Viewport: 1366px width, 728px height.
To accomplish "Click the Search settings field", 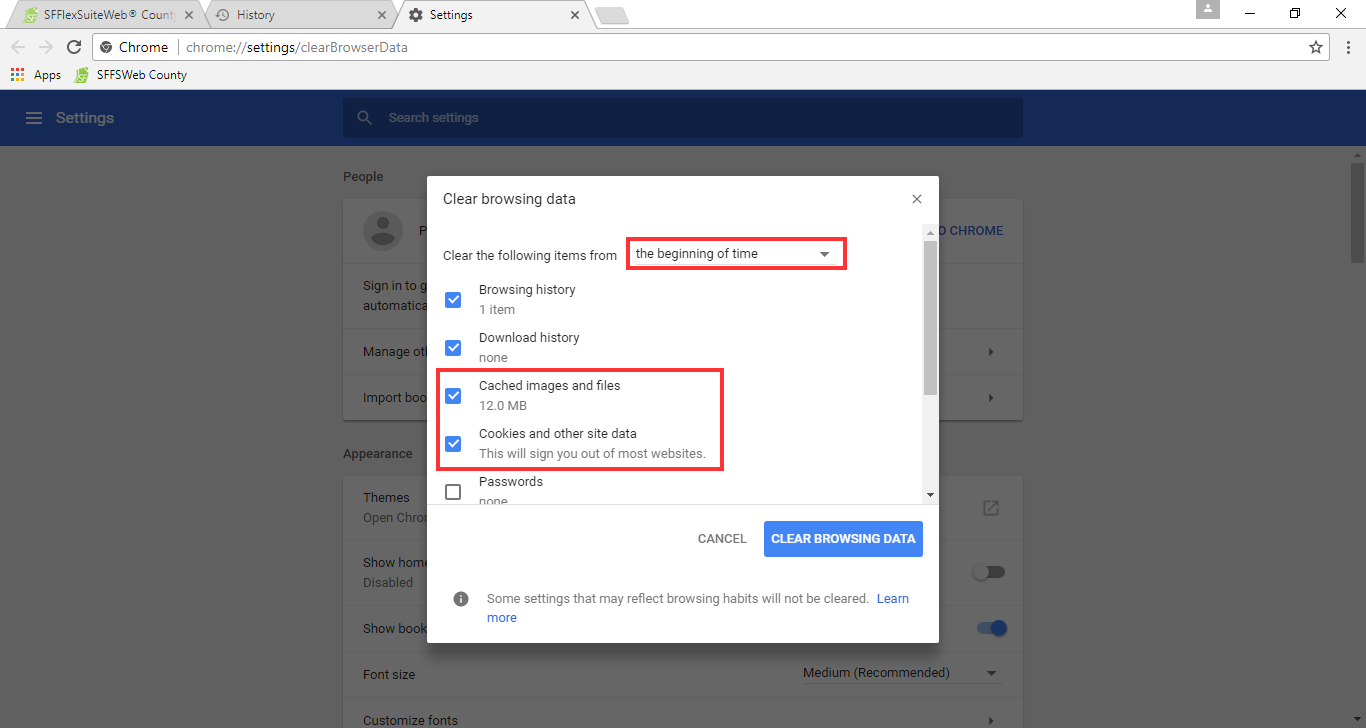I will (683, 118).
